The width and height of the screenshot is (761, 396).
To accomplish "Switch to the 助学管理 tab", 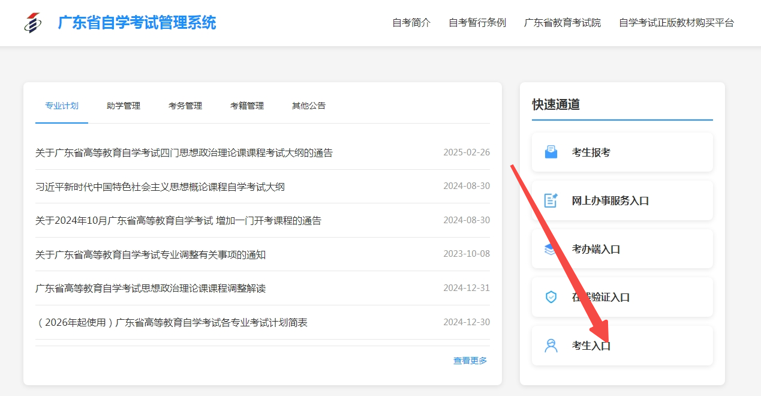I will point(123,106).
